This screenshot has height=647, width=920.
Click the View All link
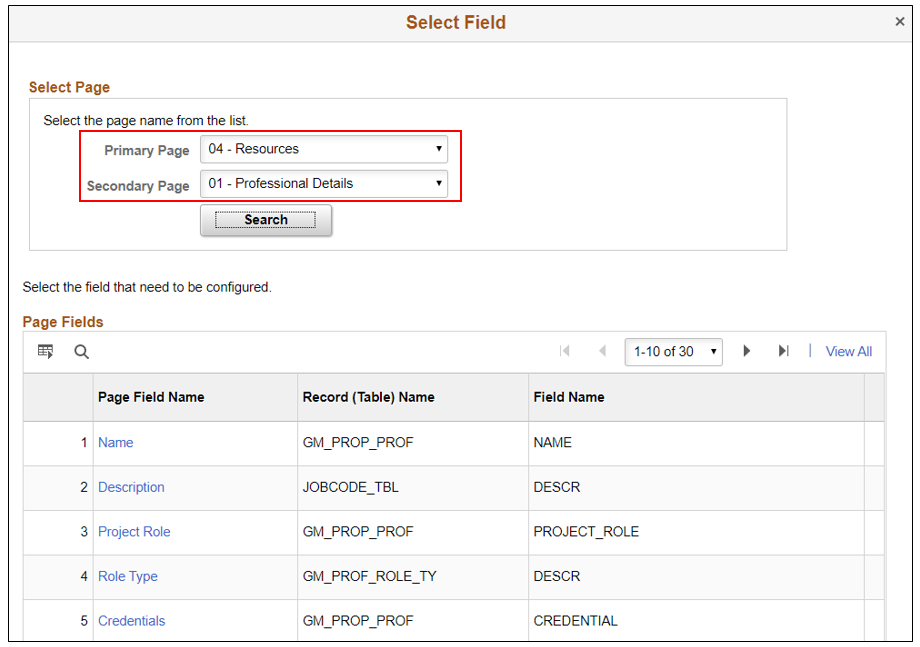[x=849, y=352]
